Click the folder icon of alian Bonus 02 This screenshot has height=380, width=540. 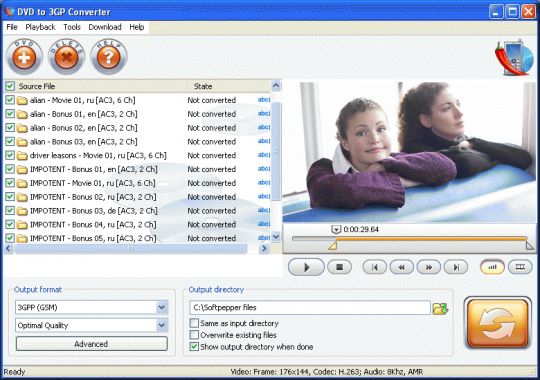(22, 128)
